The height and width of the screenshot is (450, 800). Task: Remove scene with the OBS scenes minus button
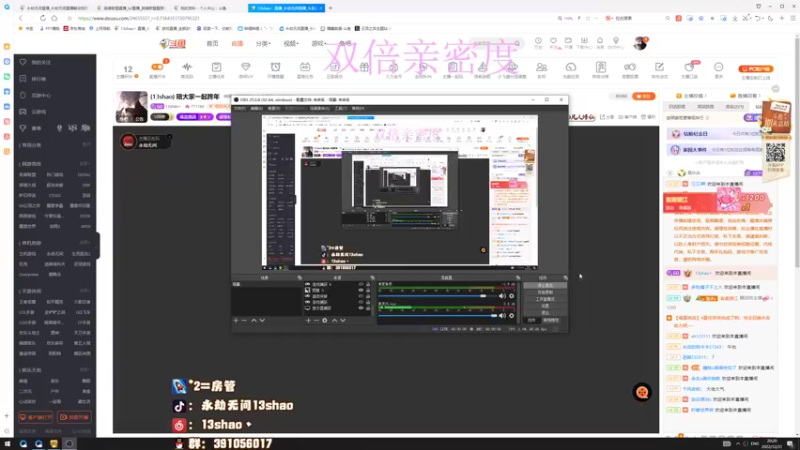tap(244, 320)
